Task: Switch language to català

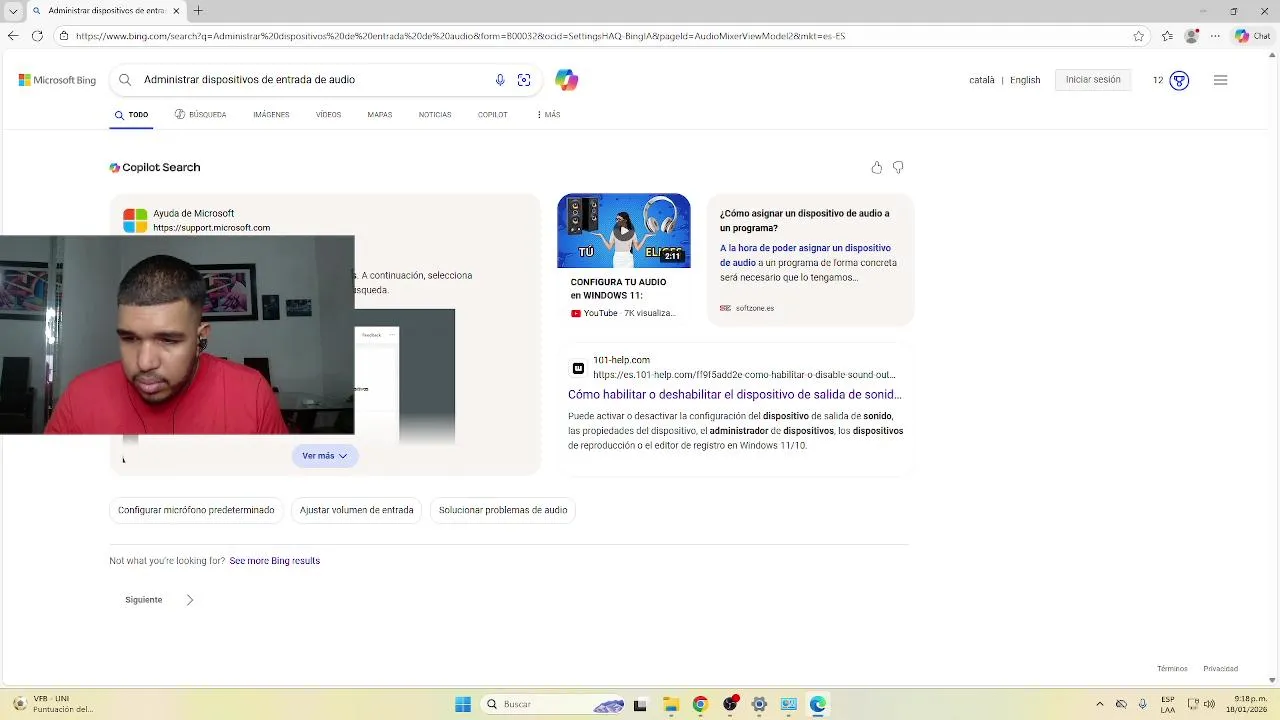Action: point(982,80)
